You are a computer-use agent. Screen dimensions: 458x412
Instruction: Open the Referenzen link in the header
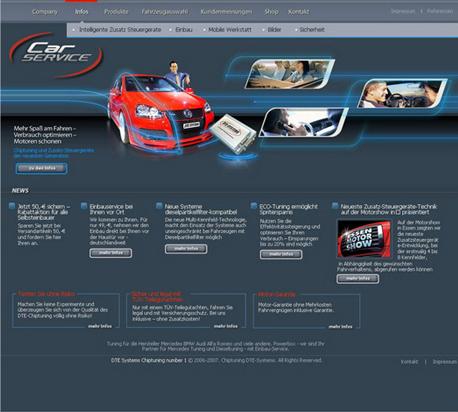pos(440,11)
